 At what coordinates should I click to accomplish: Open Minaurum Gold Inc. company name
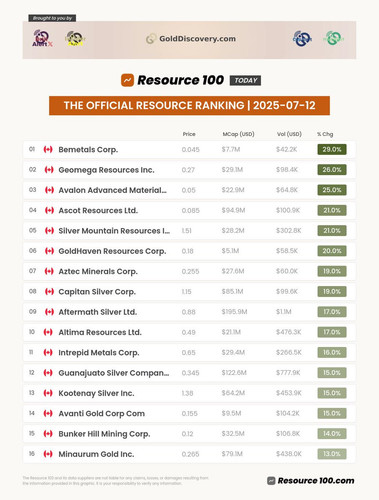[x=96, y=454]
